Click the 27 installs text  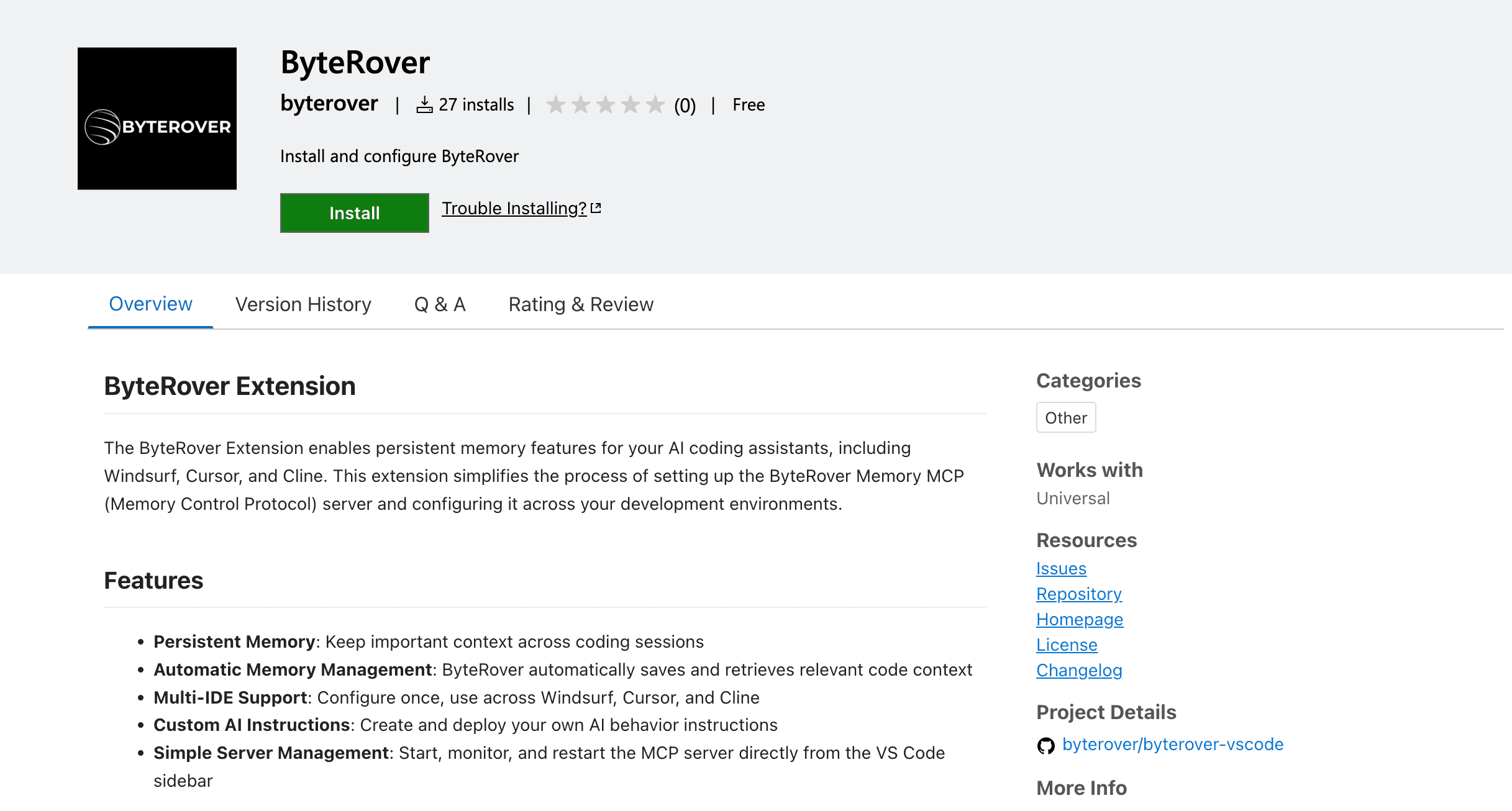[476, 104]
